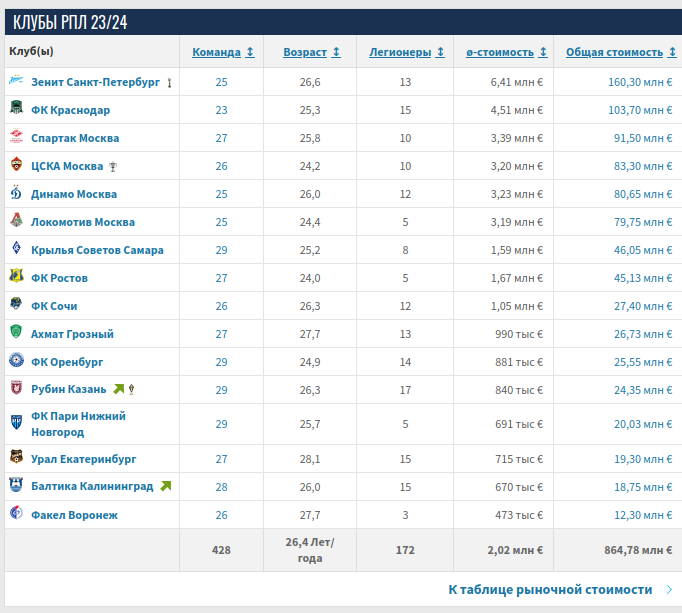Click squad size 28 for Балтика Калининград

tap(221, 487)
